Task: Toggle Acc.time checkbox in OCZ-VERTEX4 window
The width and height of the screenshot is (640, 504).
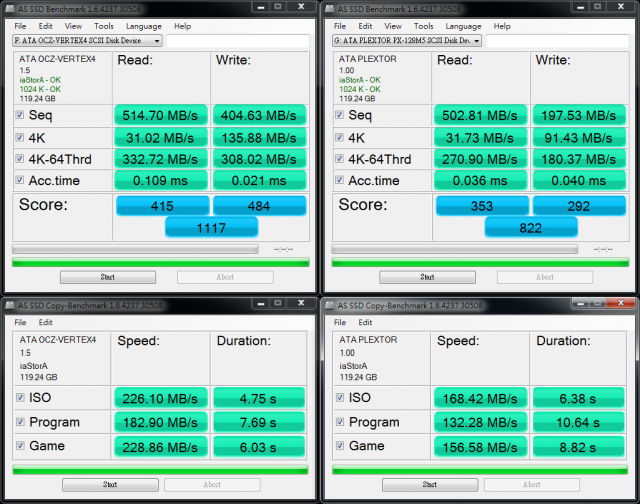Action: click(20, 180)
